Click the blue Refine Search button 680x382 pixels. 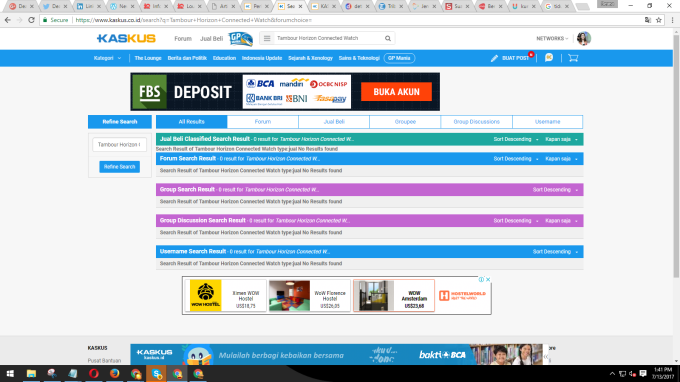pos(119,167)
